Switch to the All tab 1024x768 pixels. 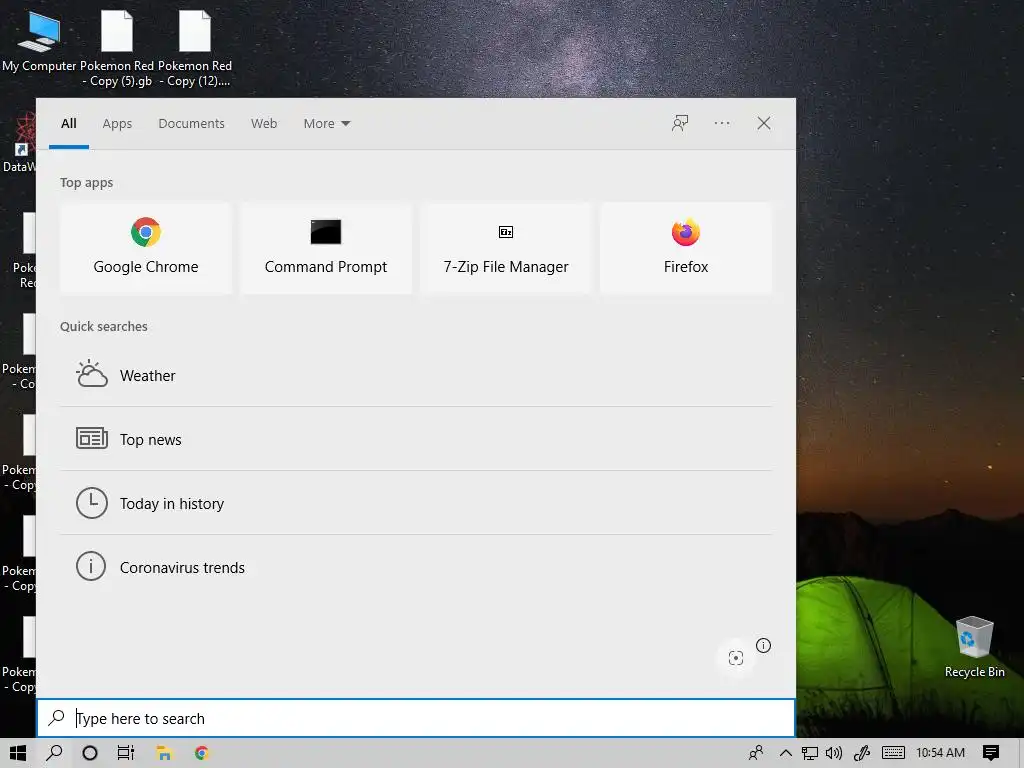pyautogui.click(x=69, y=123)
